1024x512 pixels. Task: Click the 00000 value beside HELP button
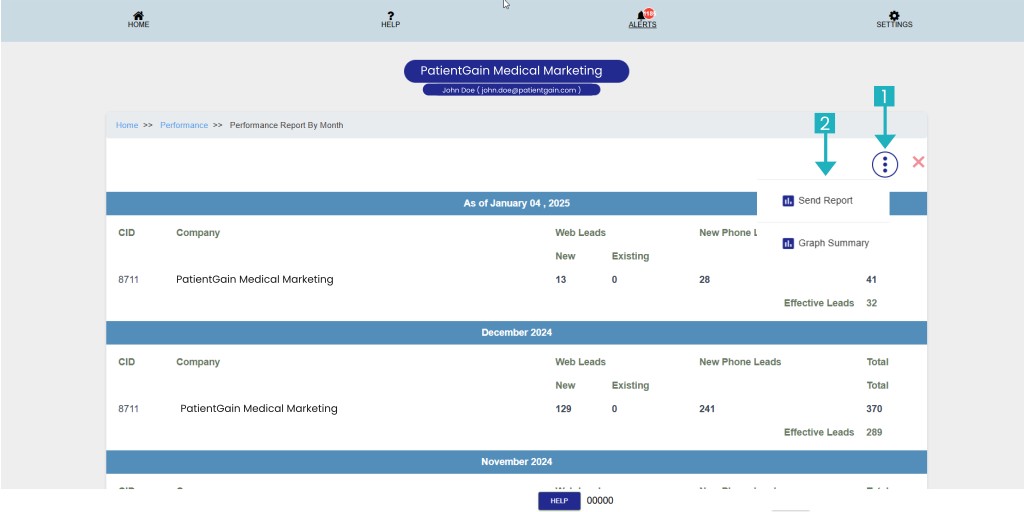[600, 501]
